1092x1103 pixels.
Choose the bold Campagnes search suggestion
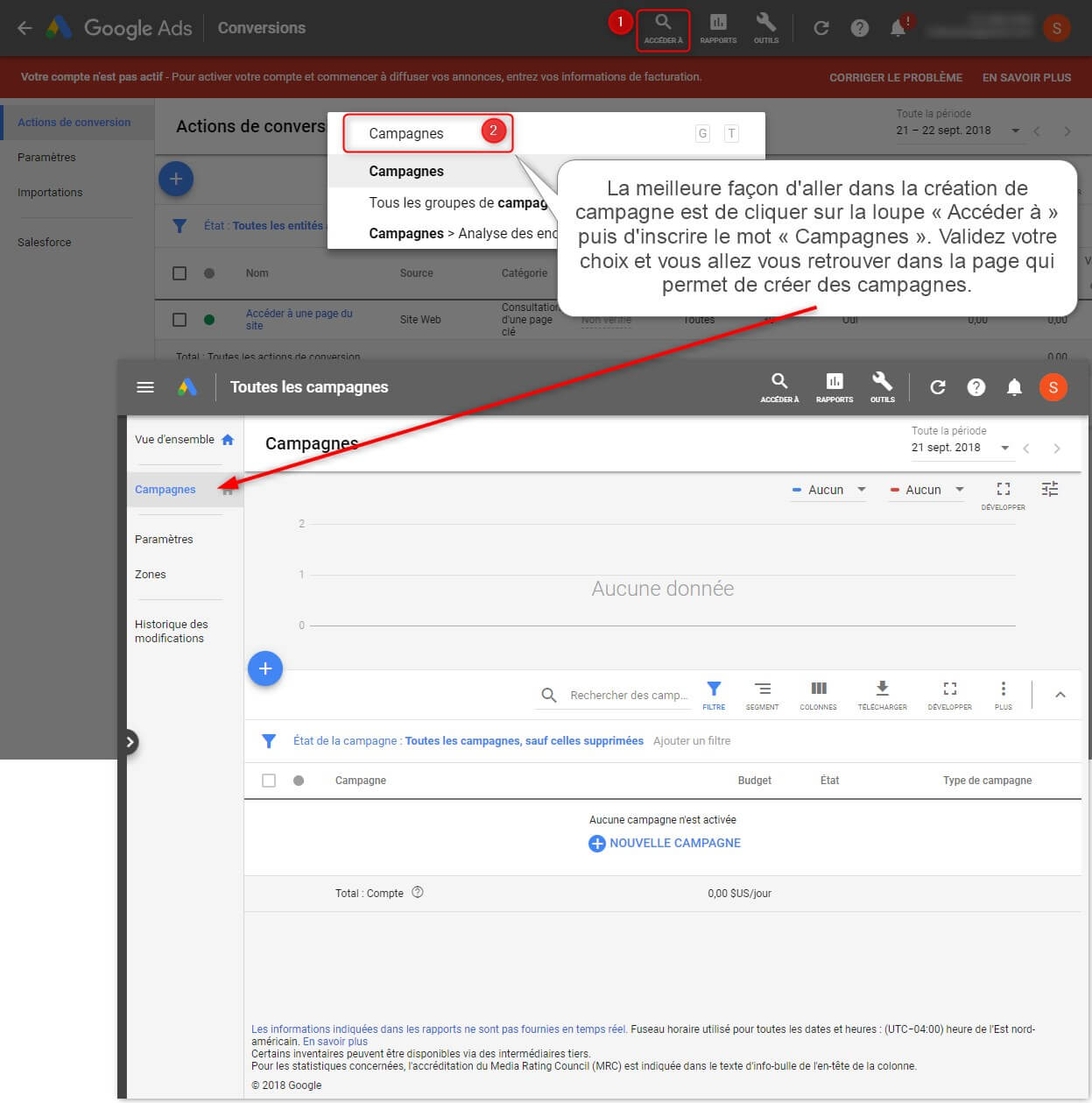coord(406,172)
